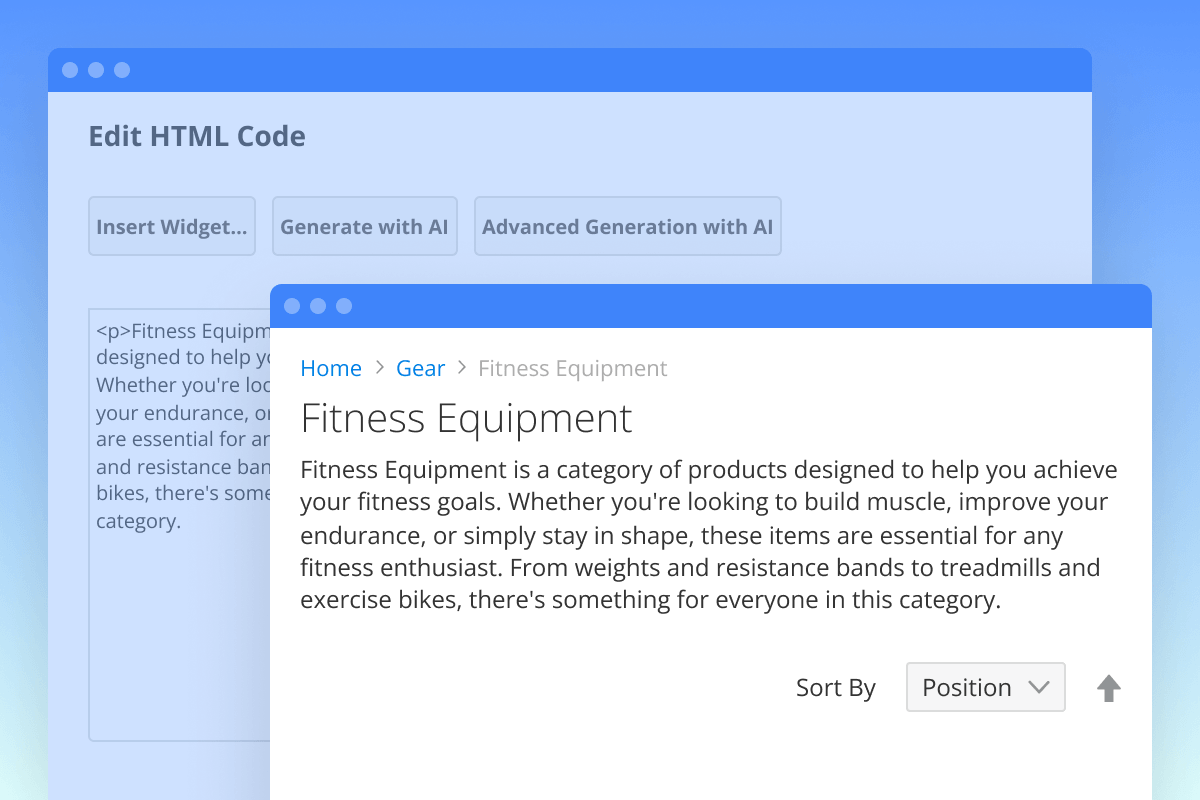Open the Gear breadcrumb link

tap(420, 368)
